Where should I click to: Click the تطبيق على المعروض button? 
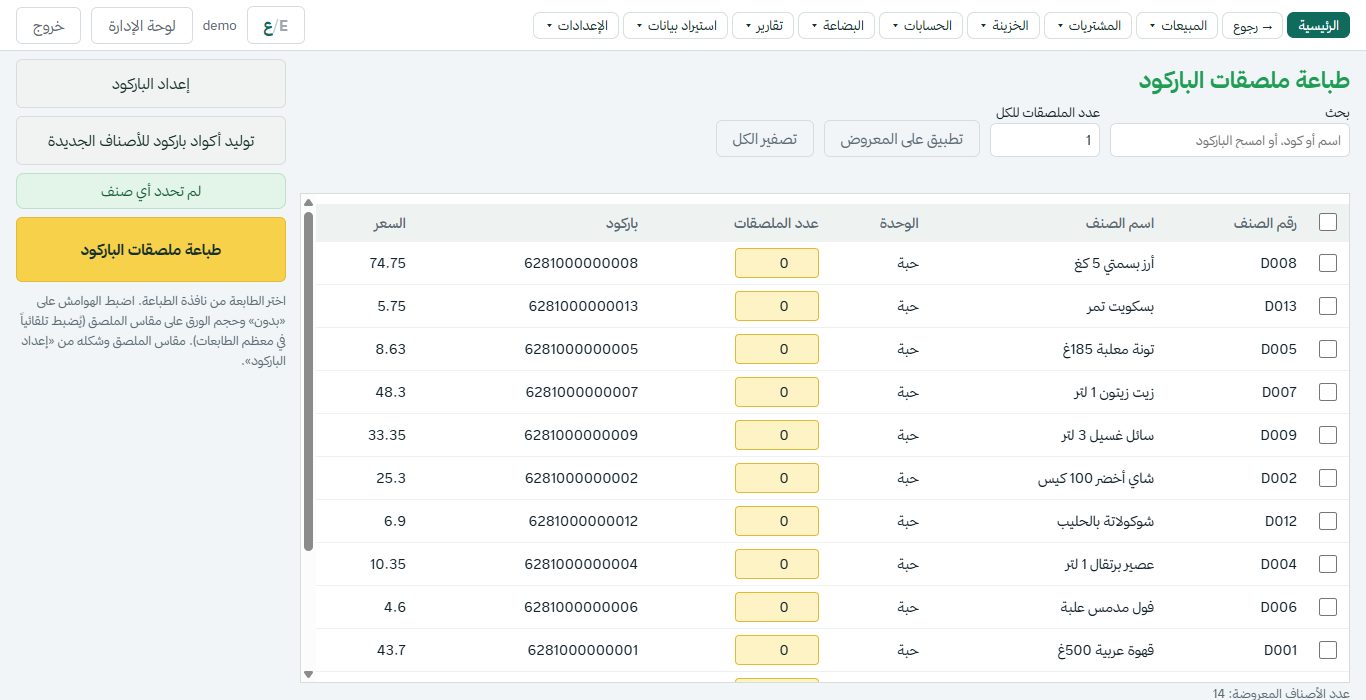pos(902,139)
